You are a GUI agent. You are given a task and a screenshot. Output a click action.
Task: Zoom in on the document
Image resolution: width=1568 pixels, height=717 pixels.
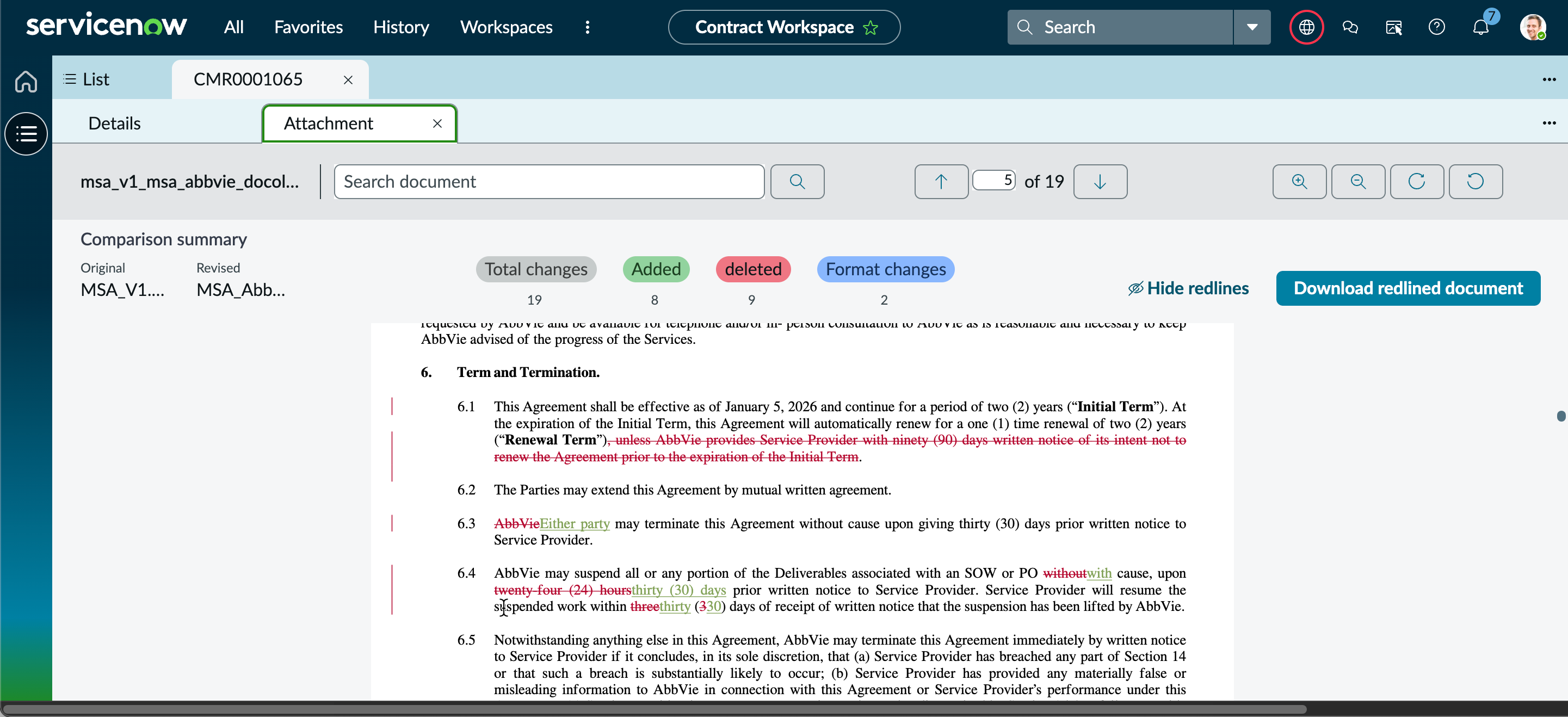click(1299, 181)
